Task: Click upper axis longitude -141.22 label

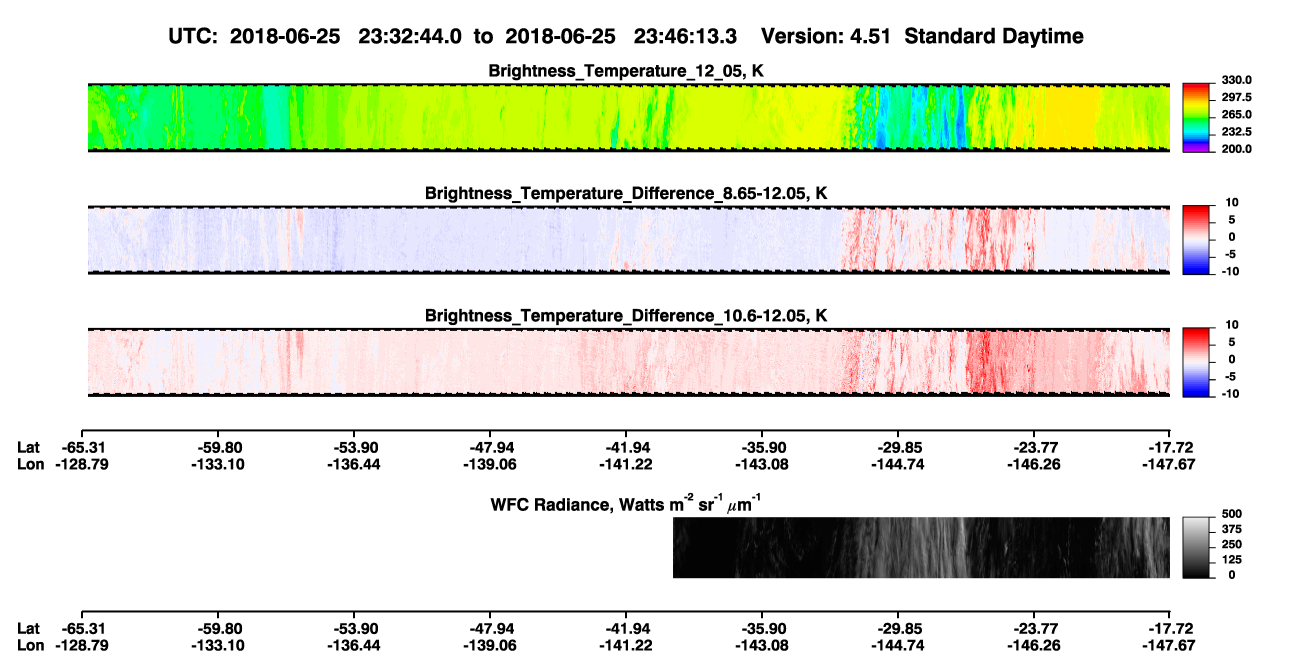Action: click(625, 464)
